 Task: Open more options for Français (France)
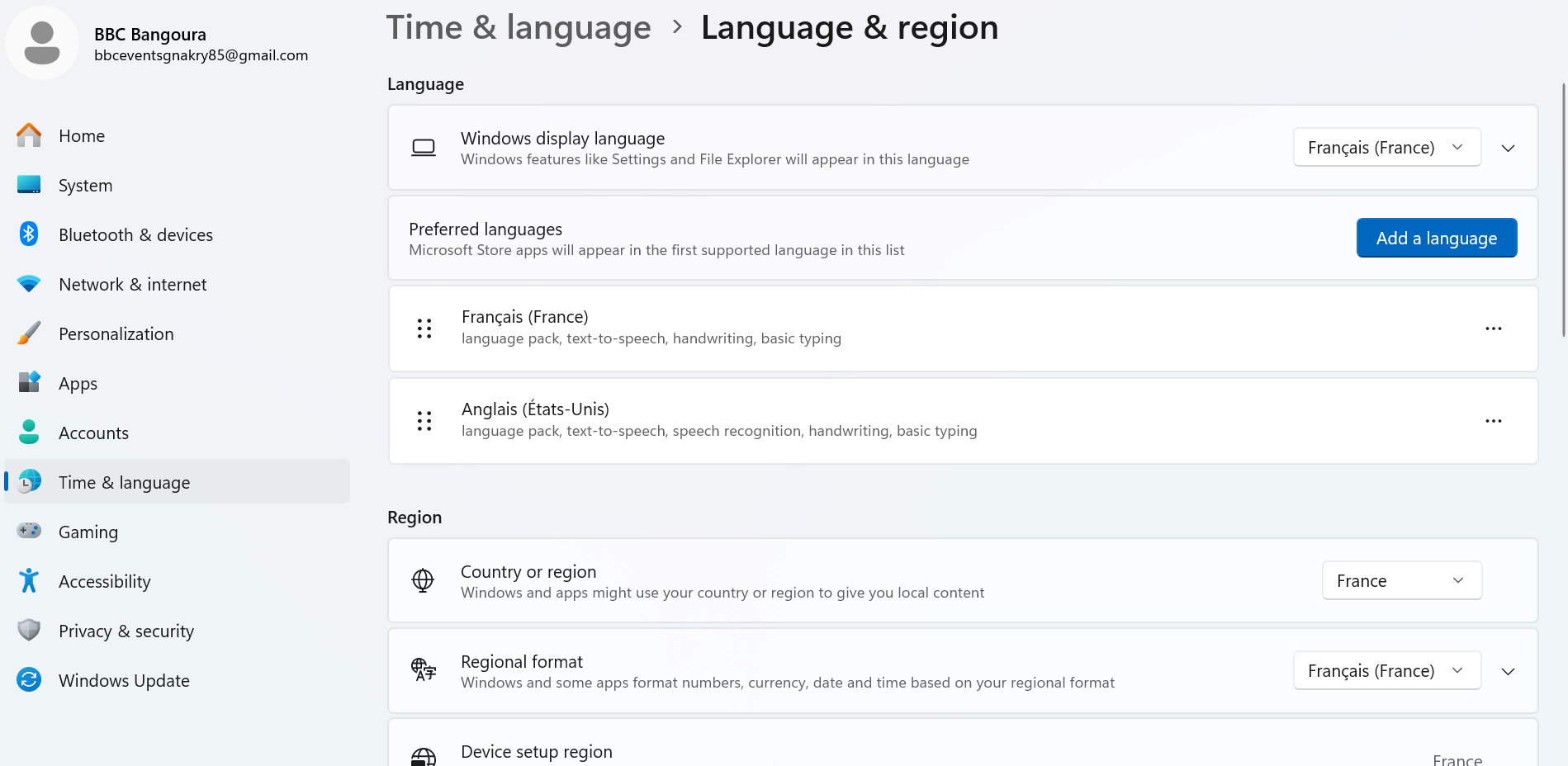tap(1493, 329)
